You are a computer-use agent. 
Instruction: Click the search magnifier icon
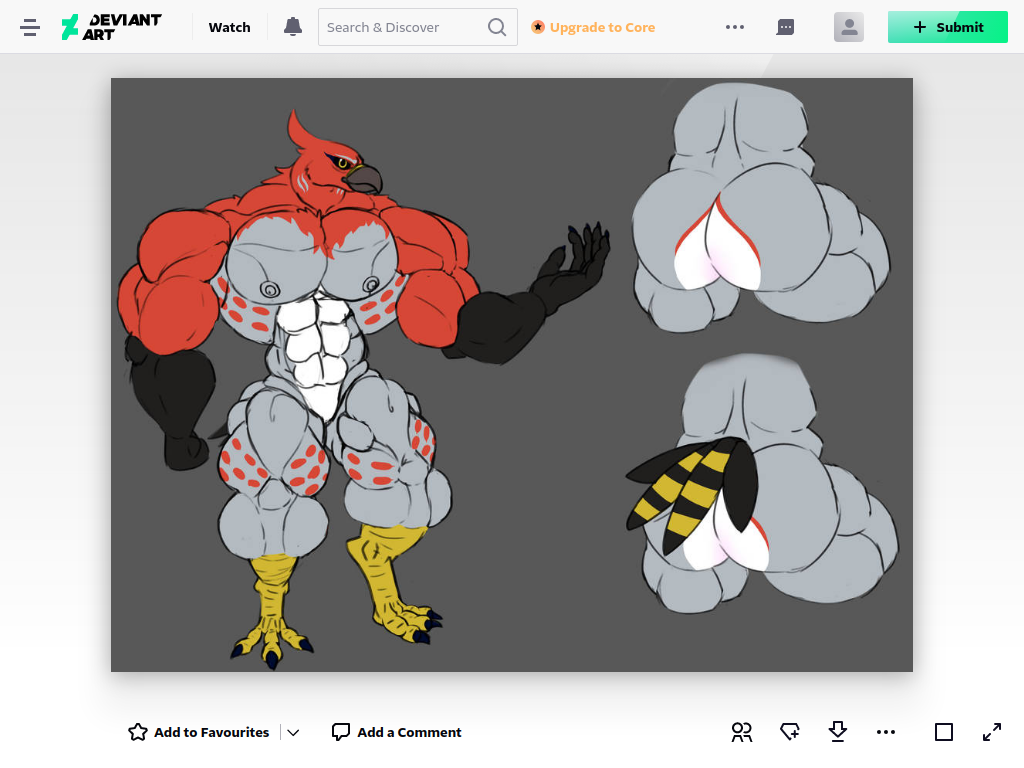pos(497,27)
